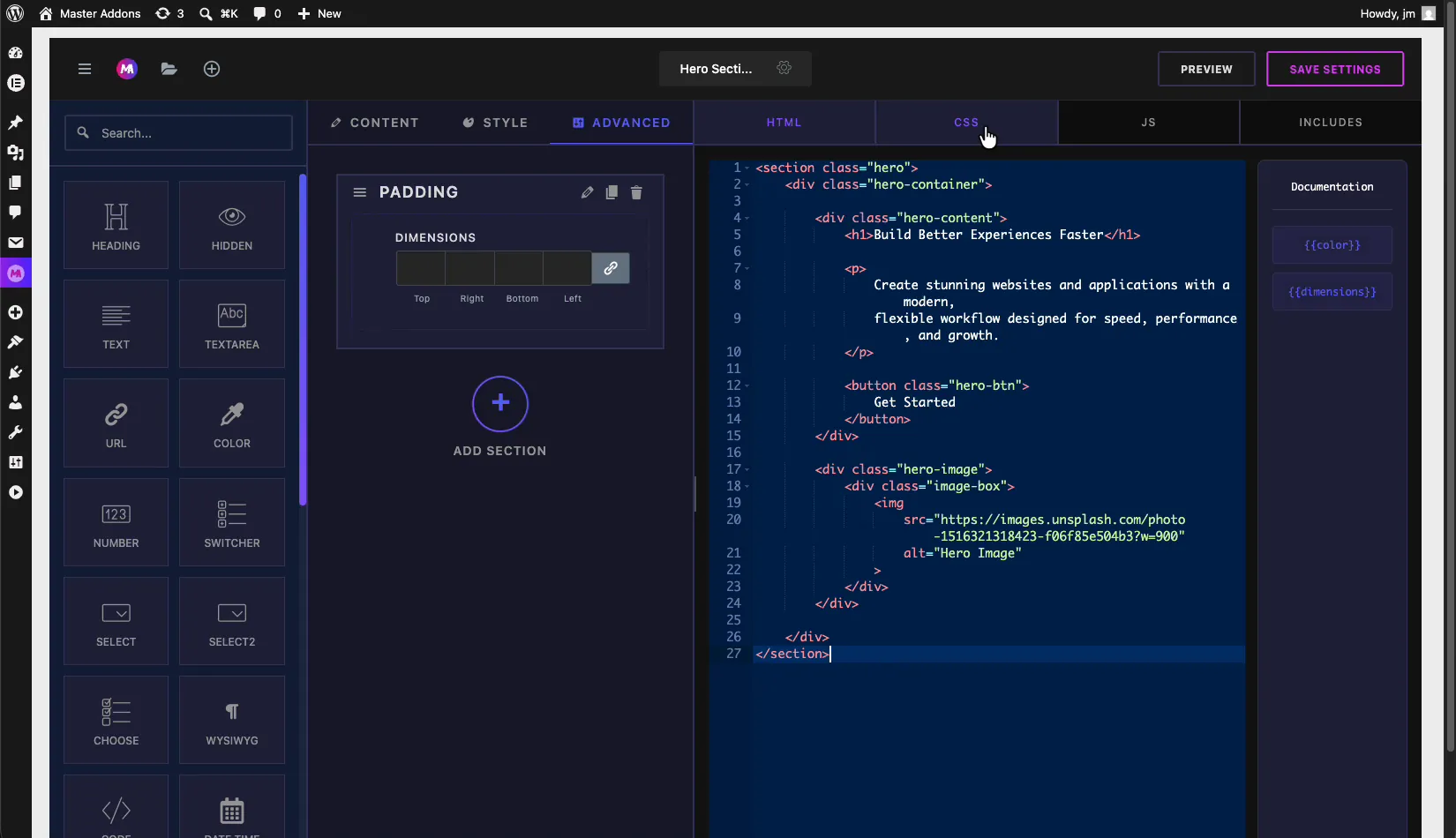Viewport: 1456px width, 838px height.
Task: Add the HEADING control
Action: pyautogui.click(x=116, y=225)
